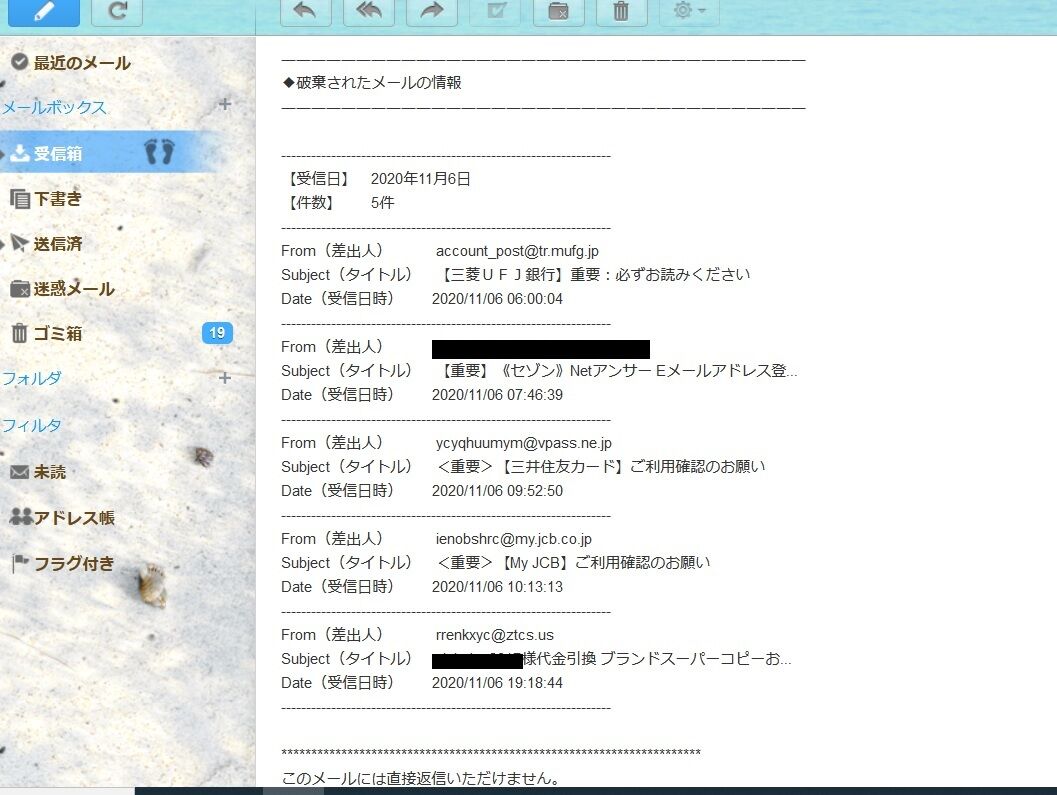
Task: Click sender account_post@tr.mufg.jp
Action: pos(517,251)
